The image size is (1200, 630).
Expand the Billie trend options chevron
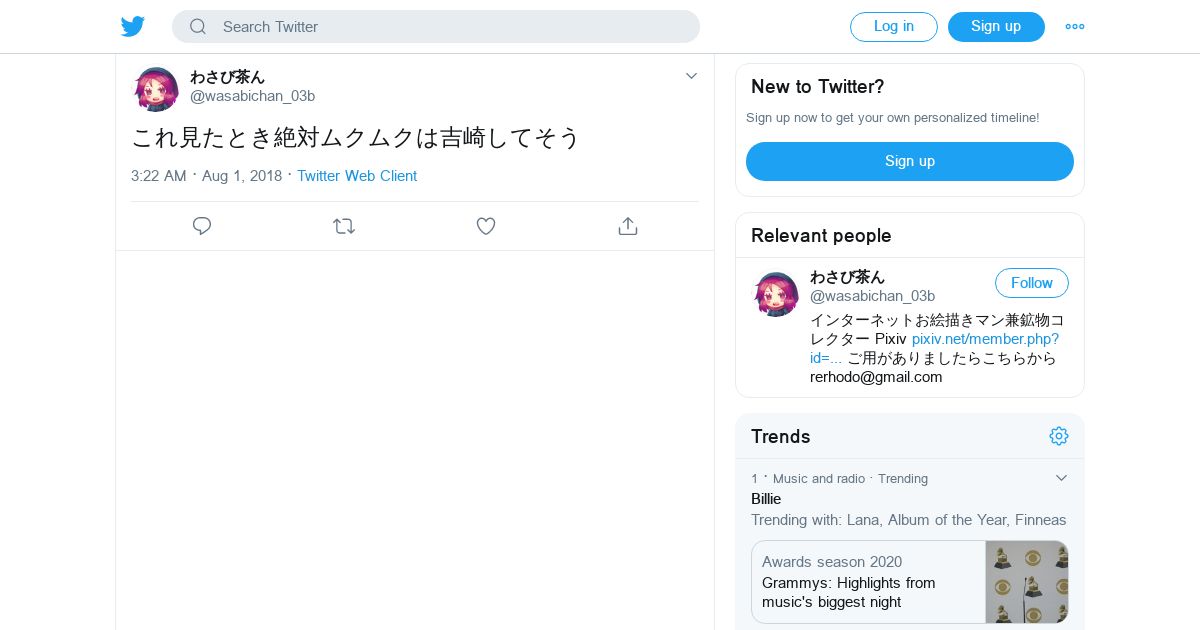coord(1062,478)
